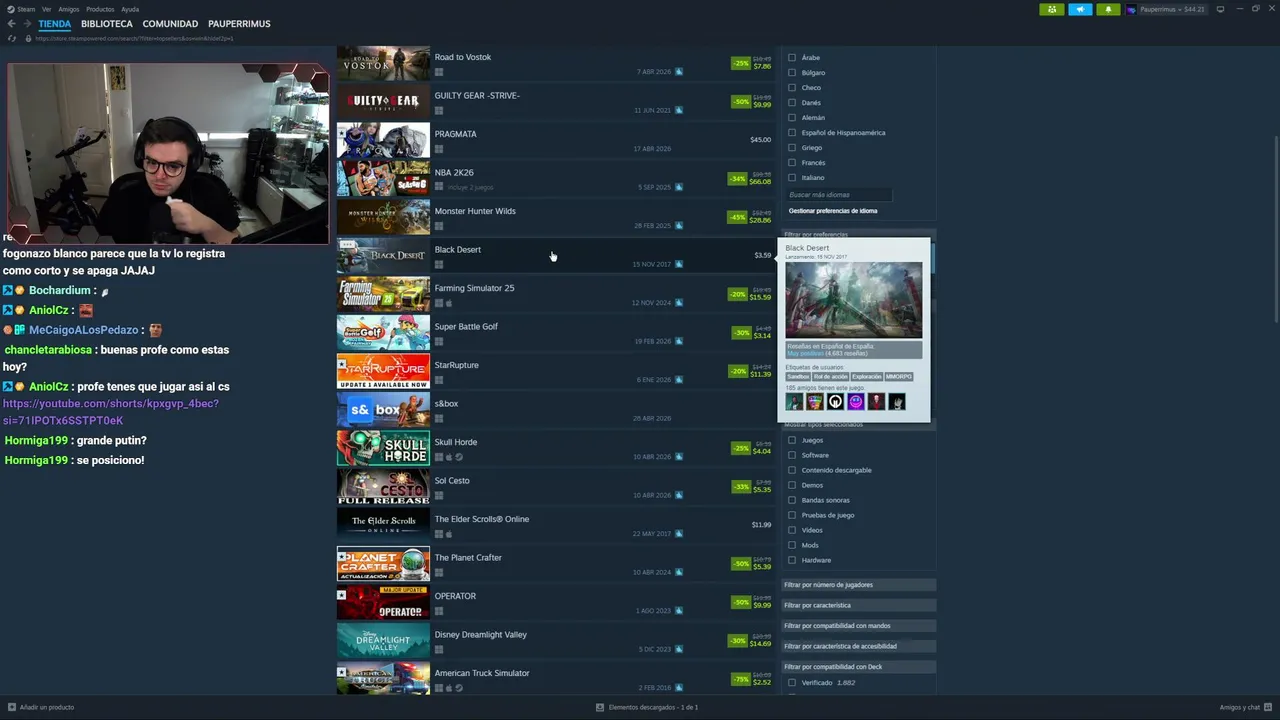The image size is (1280, 720).
Task: Click the store URL address bar
Action: (134, 38)
